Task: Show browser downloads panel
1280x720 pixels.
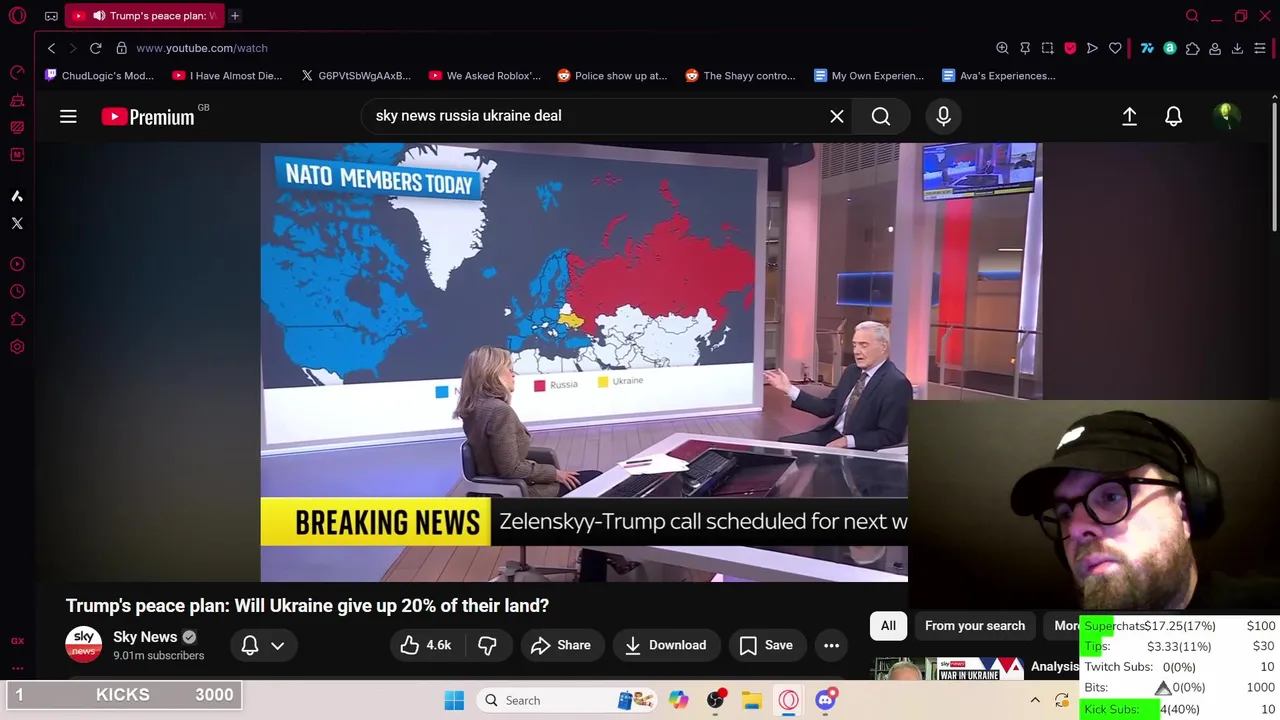Action: [x=1237, y=48]
